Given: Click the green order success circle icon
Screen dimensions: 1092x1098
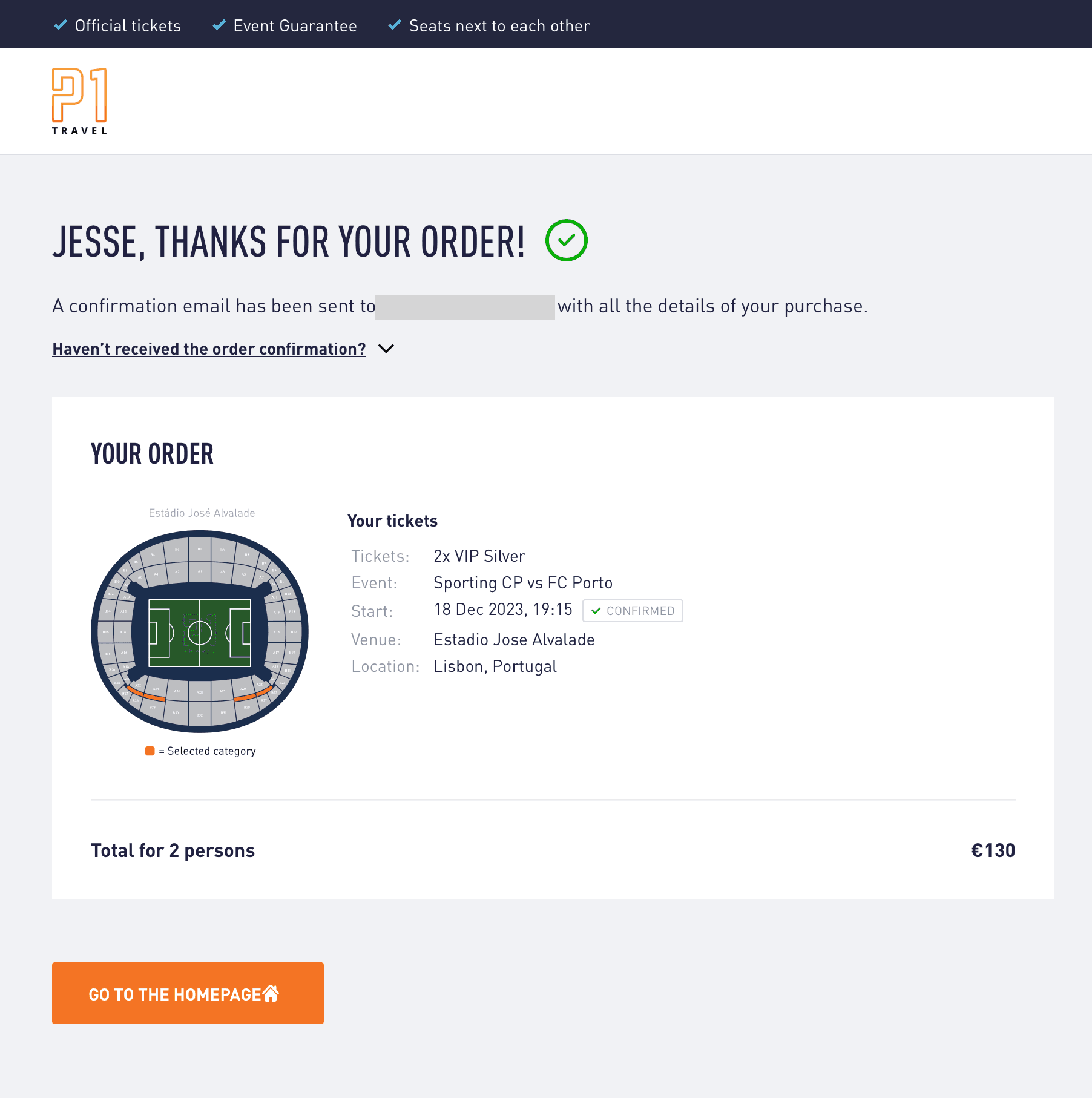Looking at the screenshot, I should tap(566, 240).
